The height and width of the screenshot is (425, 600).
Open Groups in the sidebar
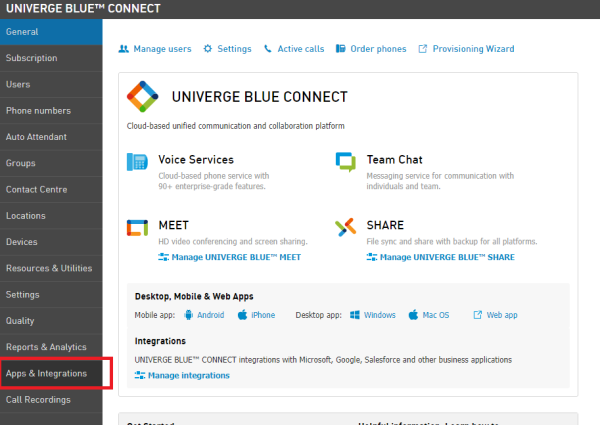tap(51, 163)
